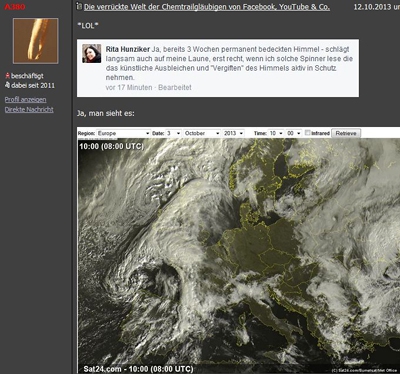The width and height of the screenshot is (400, 374).
Task: Open Bearbeitet edit history link
Action: tap(175, 88)
